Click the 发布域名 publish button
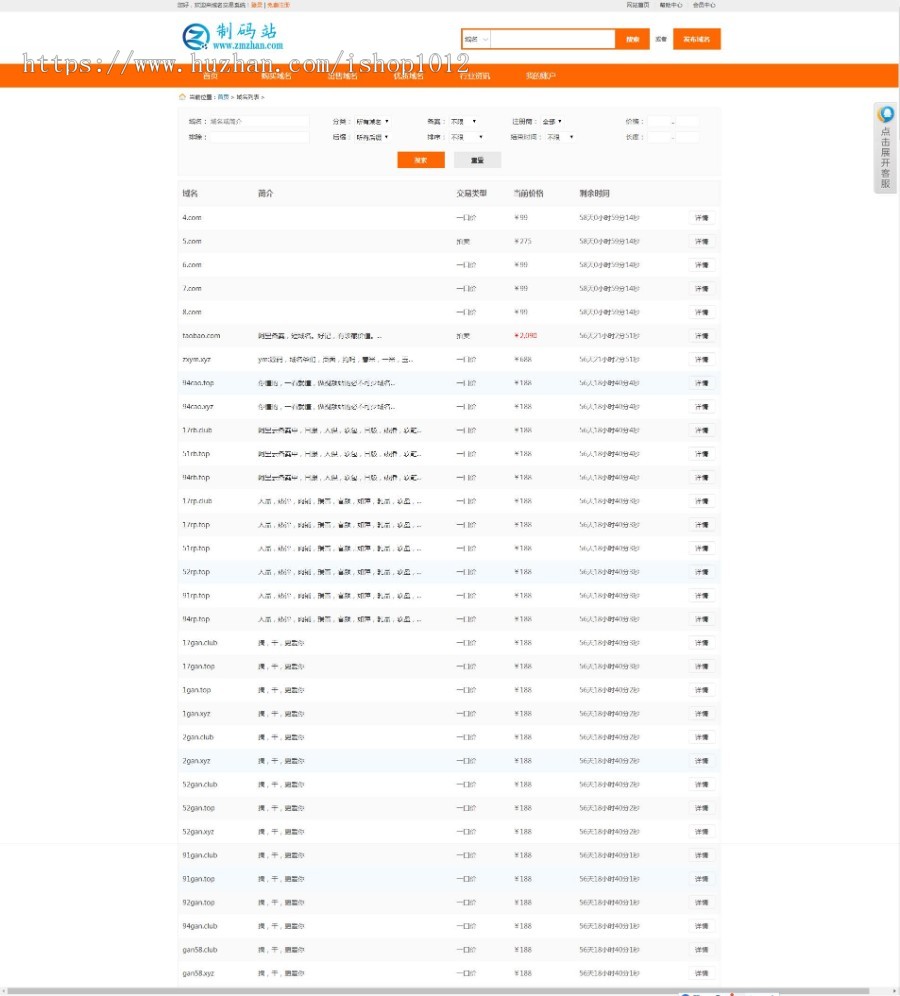The width and height of the screenshot is (900, 996). point(697,39)
